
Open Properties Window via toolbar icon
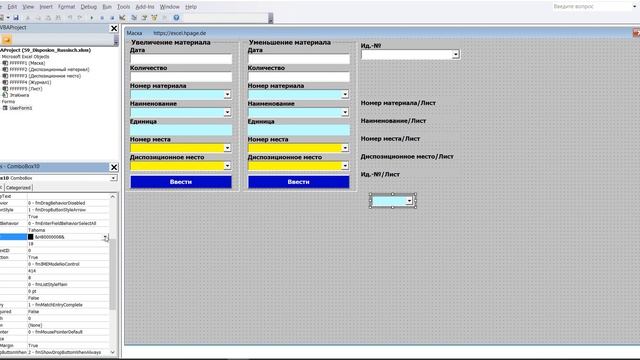[x=144, y=18]
